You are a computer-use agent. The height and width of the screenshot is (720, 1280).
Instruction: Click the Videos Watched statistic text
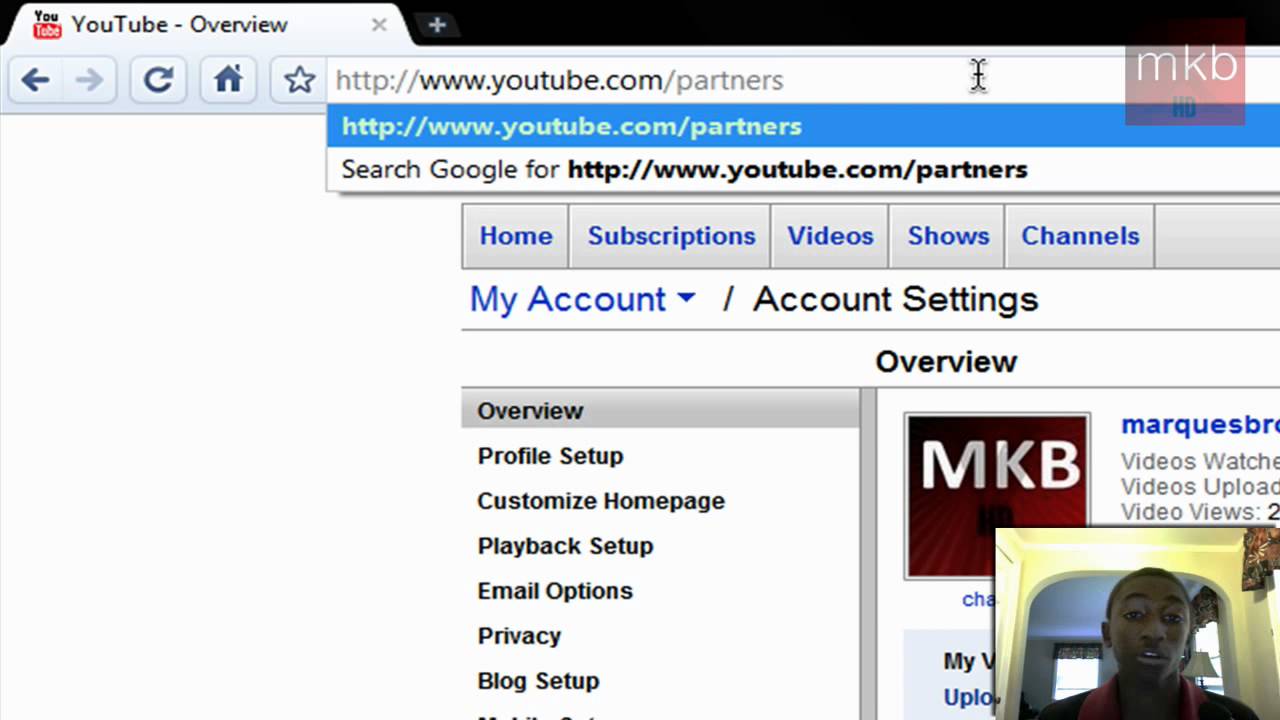click(1200, 461)
